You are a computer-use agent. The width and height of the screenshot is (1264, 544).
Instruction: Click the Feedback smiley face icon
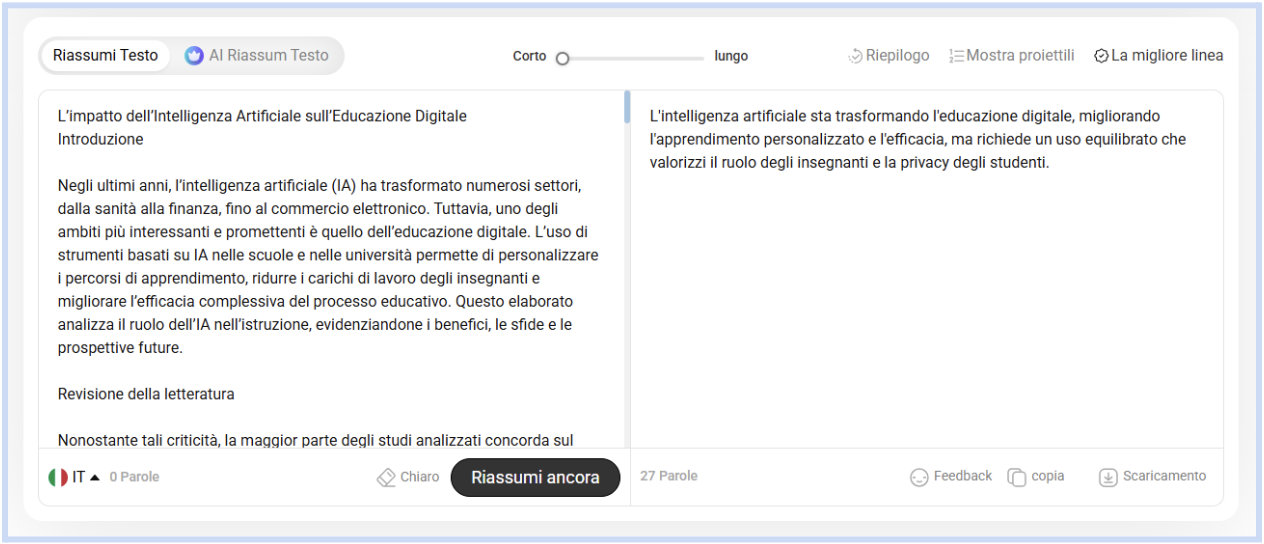click(x=919, y=477)
